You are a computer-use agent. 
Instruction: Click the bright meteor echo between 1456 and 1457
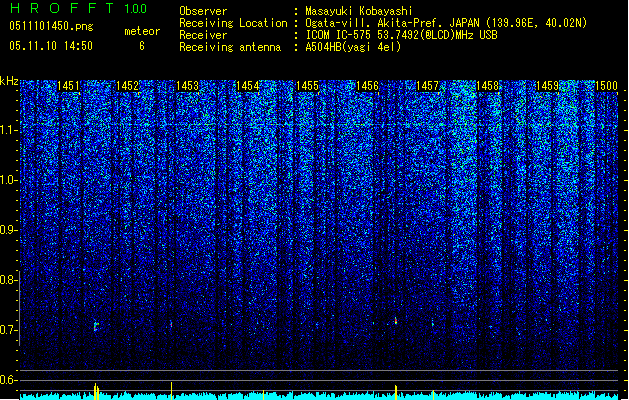tap(396, 321)
